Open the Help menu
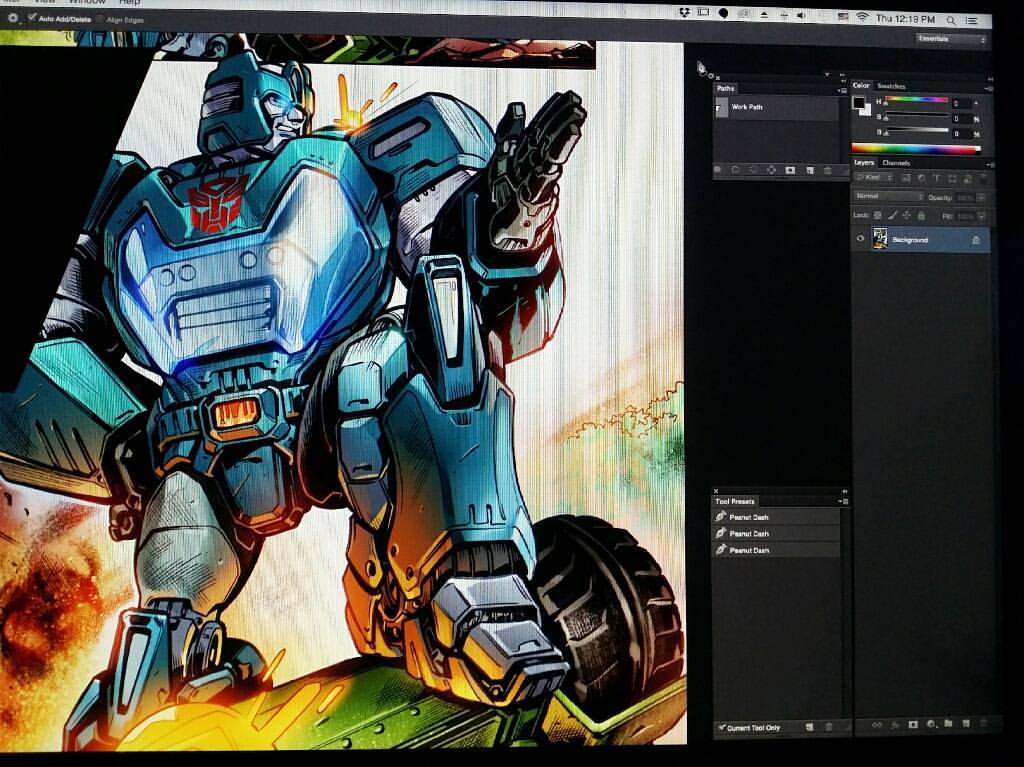The height and width of the screenshot is (767, 1024). pos(129,2)
